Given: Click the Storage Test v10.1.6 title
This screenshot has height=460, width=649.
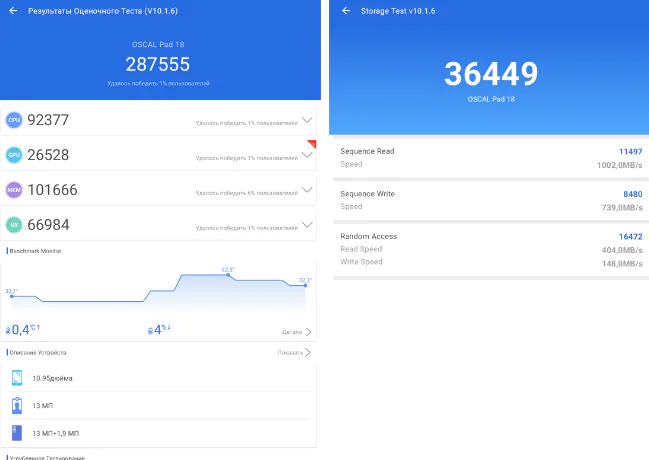Looking at the screenshot, I should tap(398, 11).
